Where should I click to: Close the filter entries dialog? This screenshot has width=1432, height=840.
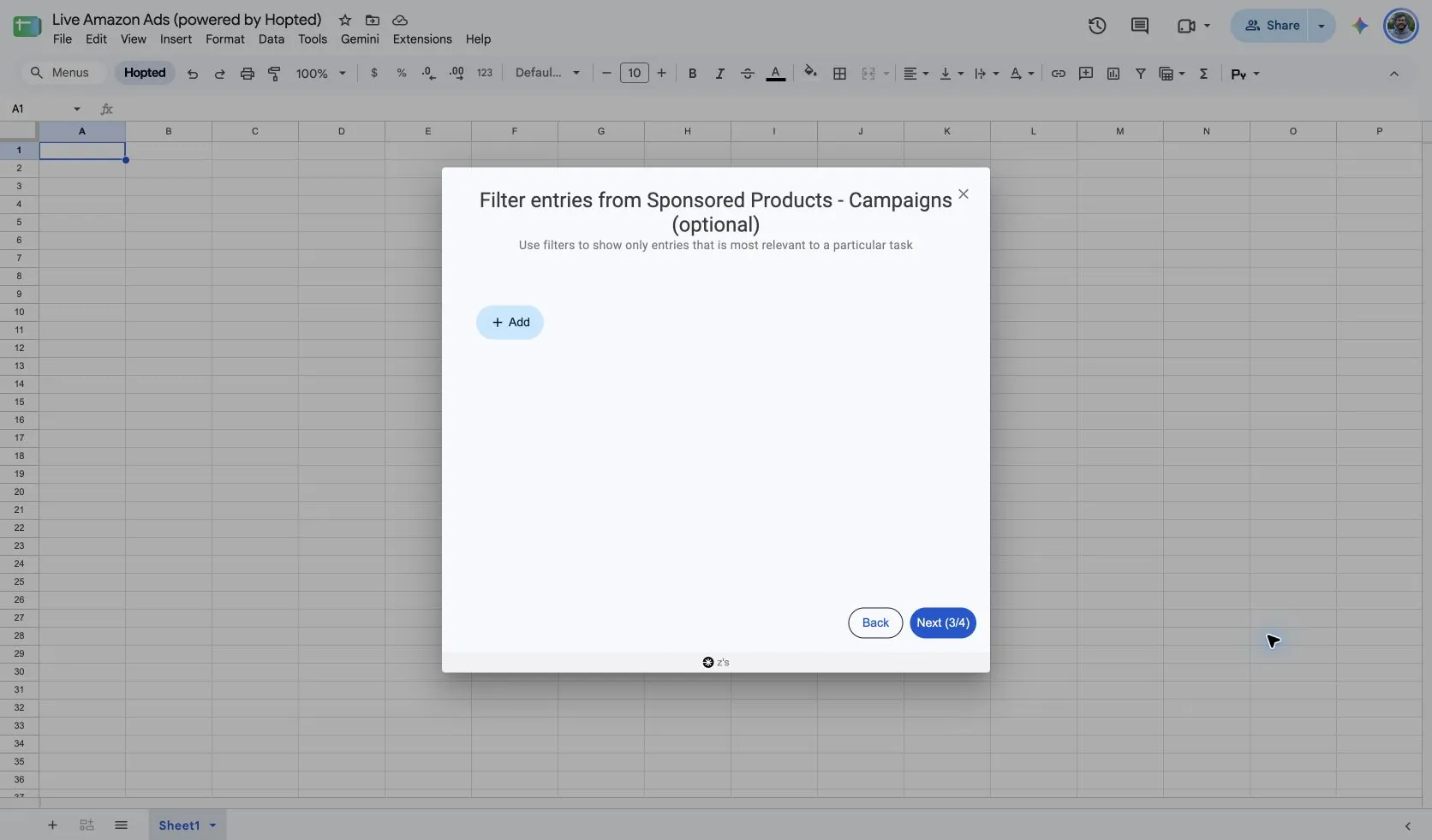pos(964,194)
